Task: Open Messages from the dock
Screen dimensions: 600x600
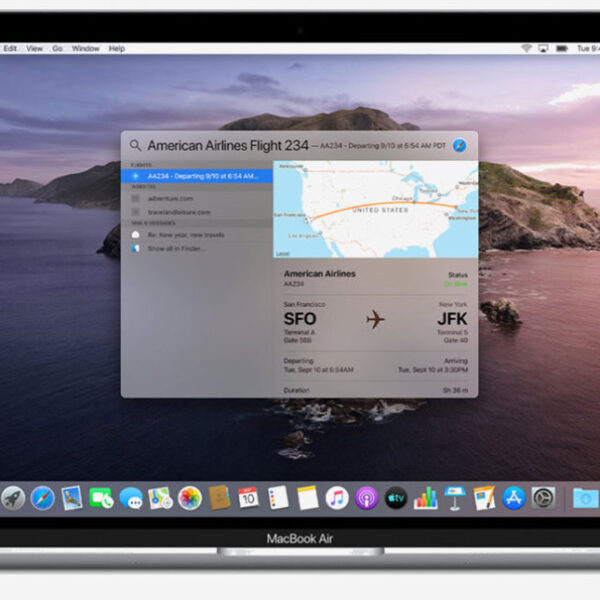Action: click(x=131, y=498)
